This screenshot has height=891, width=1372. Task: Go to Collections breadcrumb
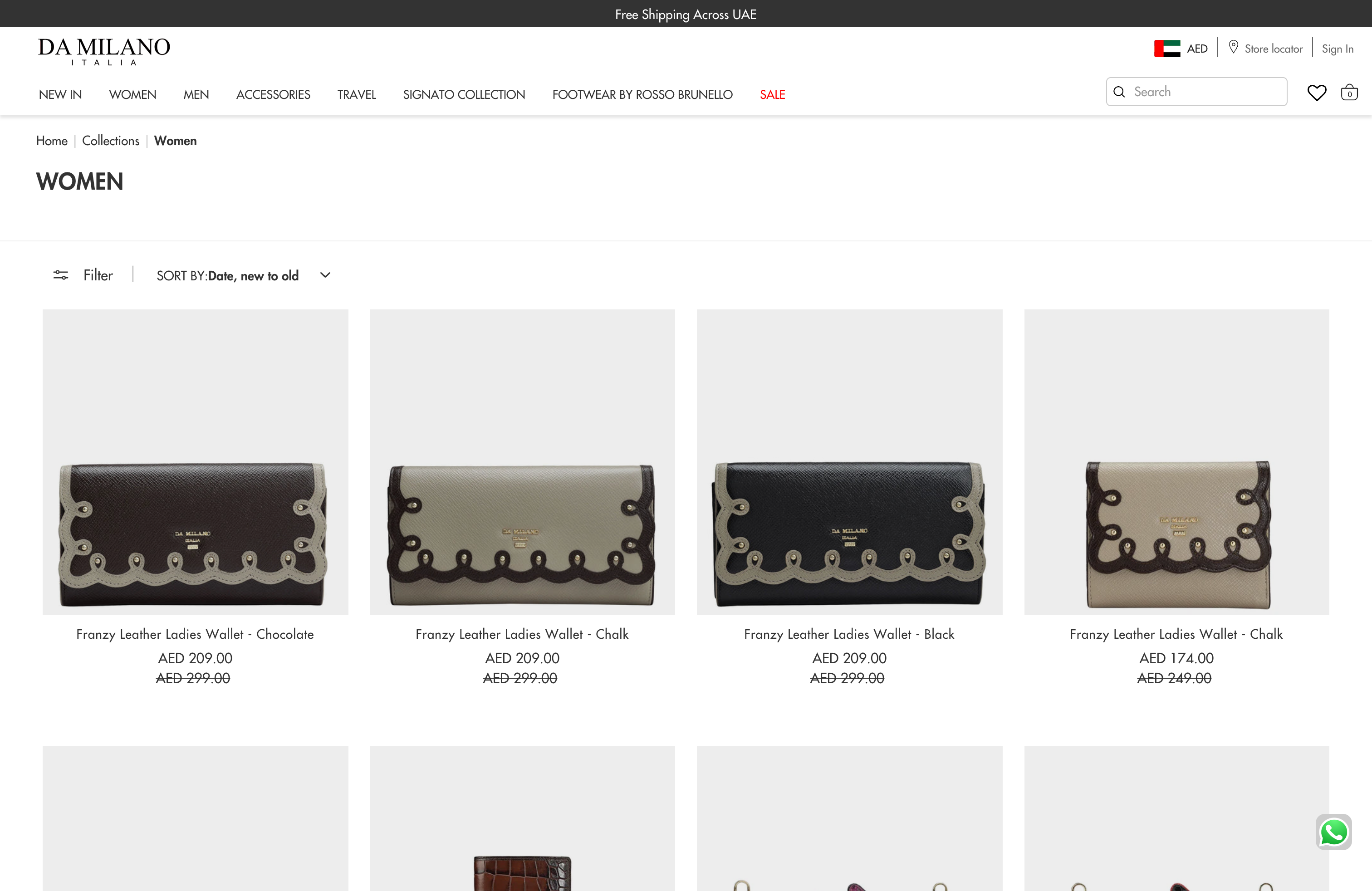(111, 141)
